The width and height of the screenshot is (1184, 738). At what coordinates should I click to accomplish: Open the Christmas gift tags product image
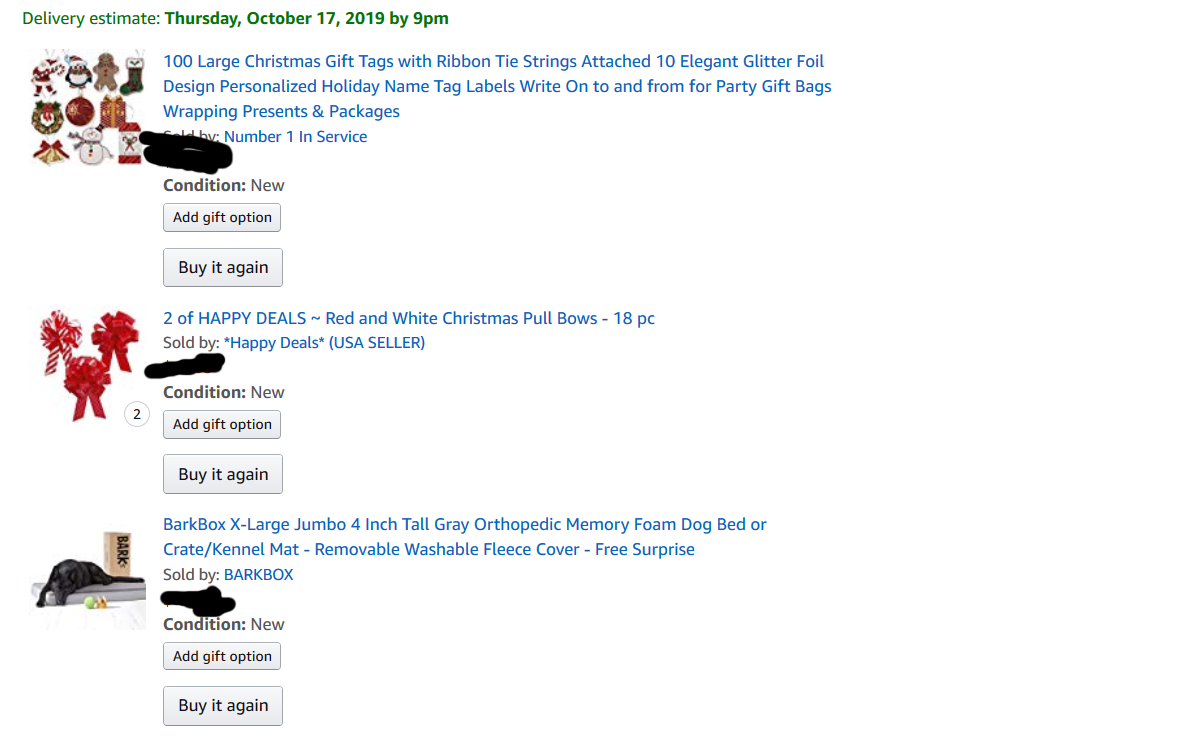click(x=88, y=107)
